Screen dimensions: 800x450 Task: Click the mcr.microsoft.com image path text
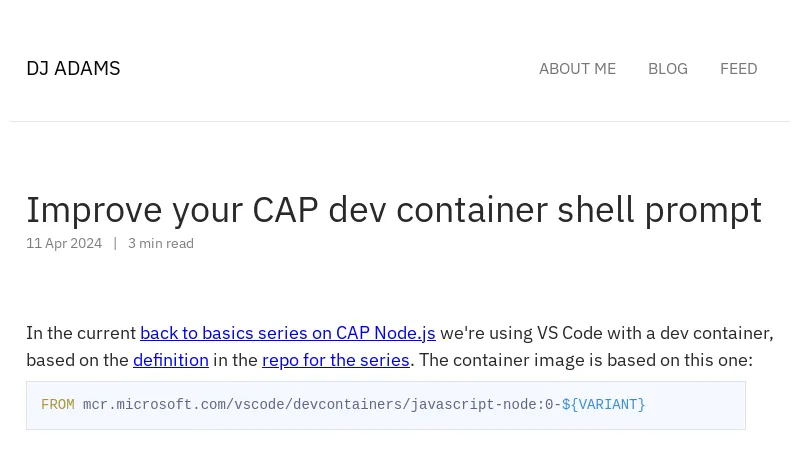pyautogui.click(x=318, y=405)
